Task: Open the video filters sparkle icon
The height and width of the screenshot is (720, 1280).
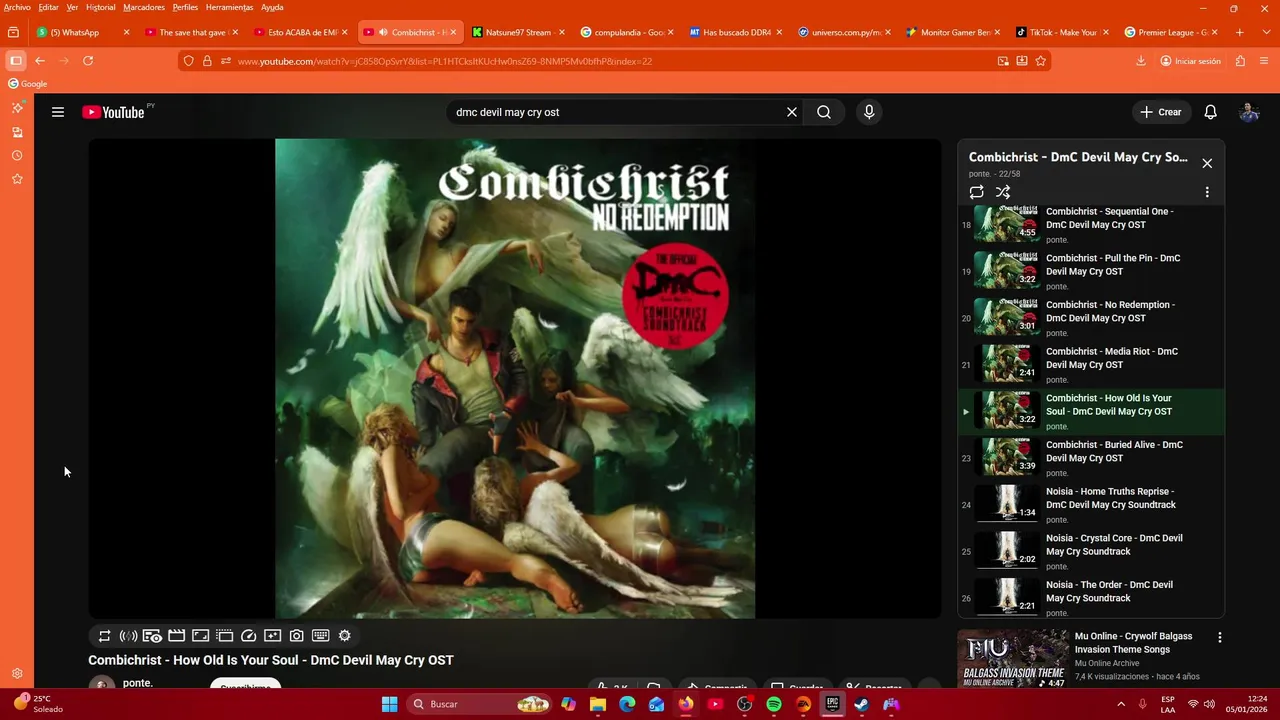Action: (272, 636)
